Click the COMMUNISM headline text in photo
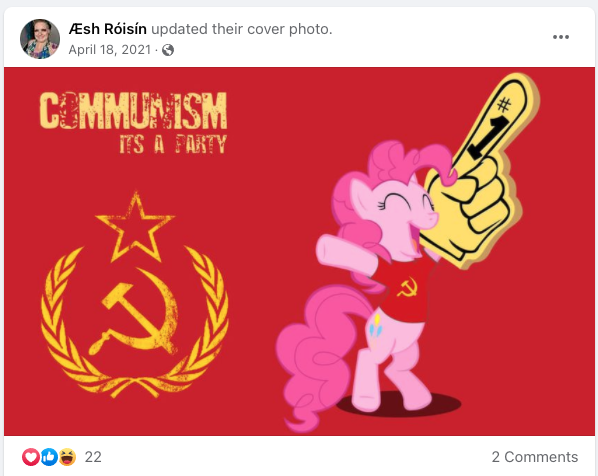Image resolution: width=598 pixels, height=476 pixels. click(x=133, y=111)
